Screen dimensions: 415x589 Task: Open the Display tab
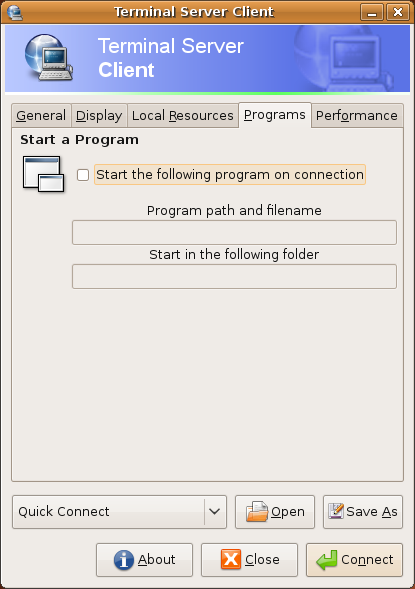point(99,116)
